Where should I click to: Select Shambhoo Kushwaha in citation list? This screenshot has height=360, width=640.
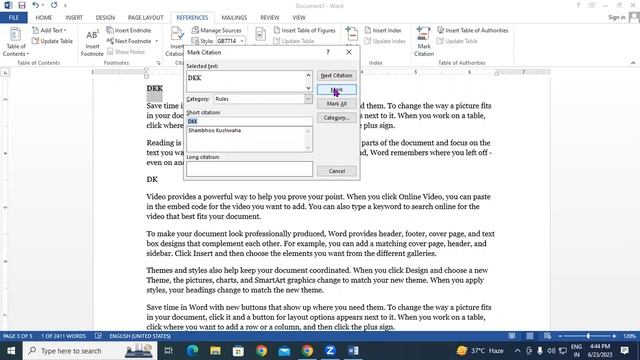215,131
